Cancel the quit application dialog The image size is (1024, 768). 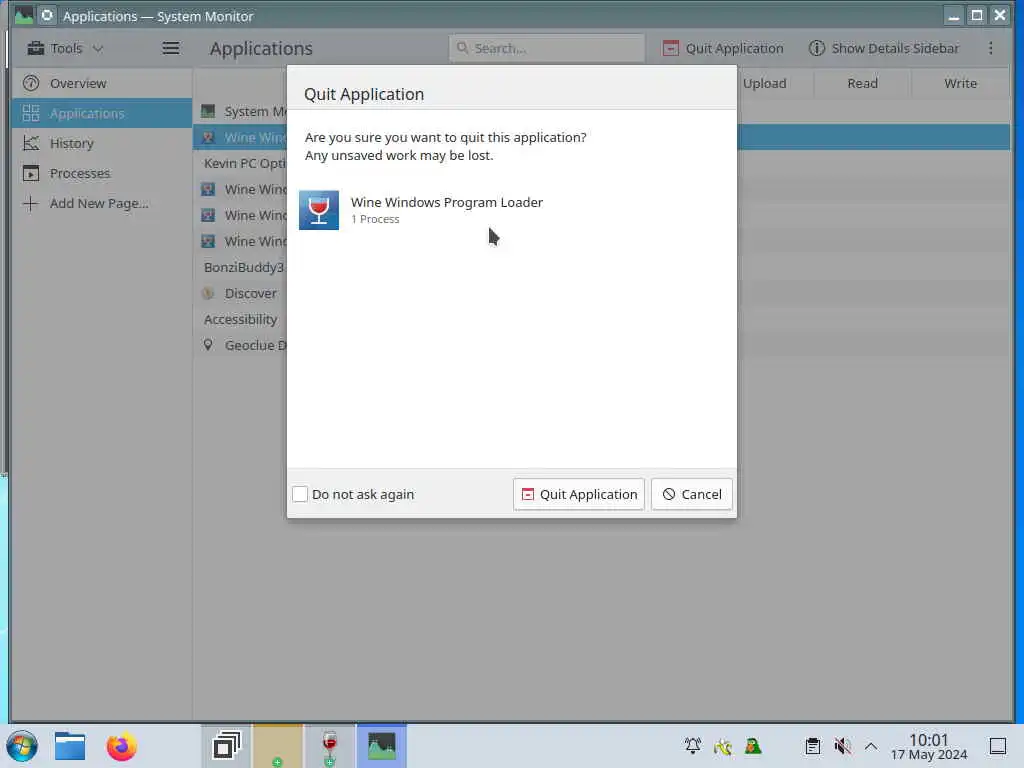tap(692, 494)
